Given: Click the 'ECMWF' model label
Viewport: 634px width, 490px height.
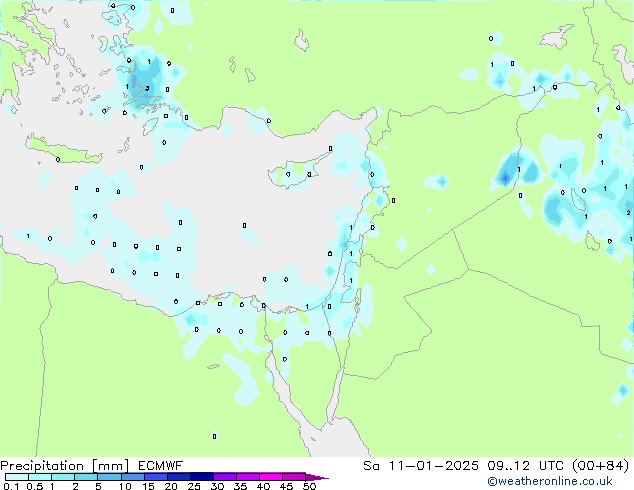Looking at the screenshot, I should point(161,466).
